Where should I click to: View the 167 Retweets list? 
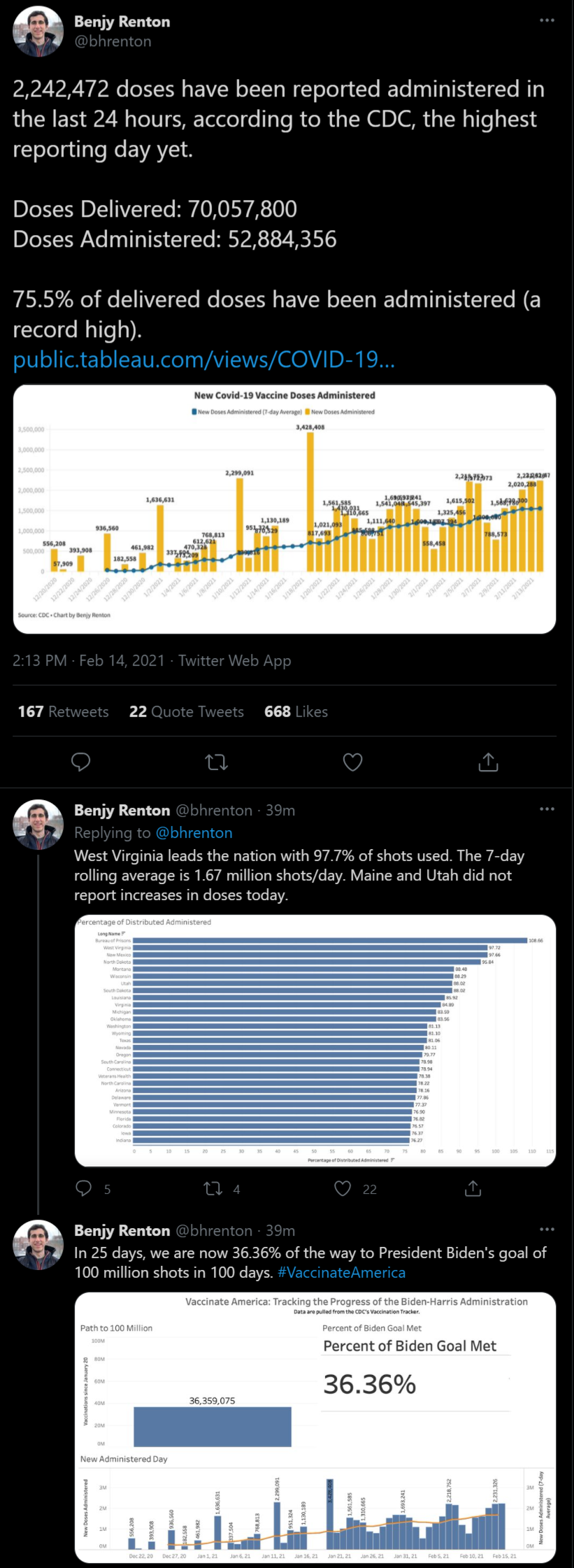[x=63, y=711]
